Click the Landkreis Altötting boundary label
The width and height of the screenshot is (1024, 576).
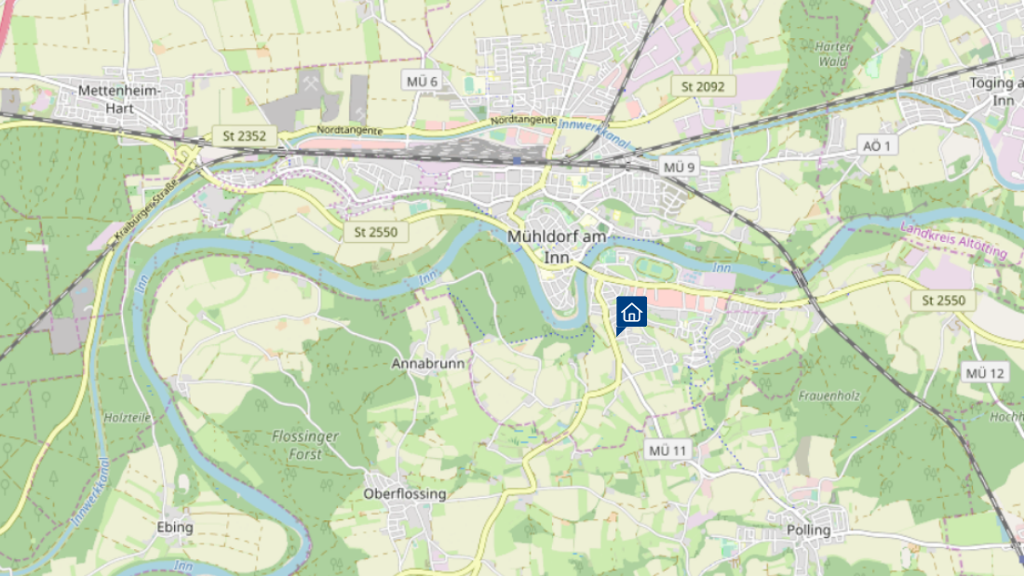(x=953, y=240)
